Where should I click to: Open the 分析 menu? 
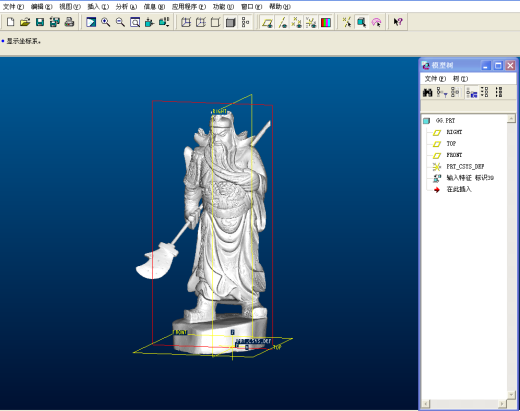(x=126, y=7)
